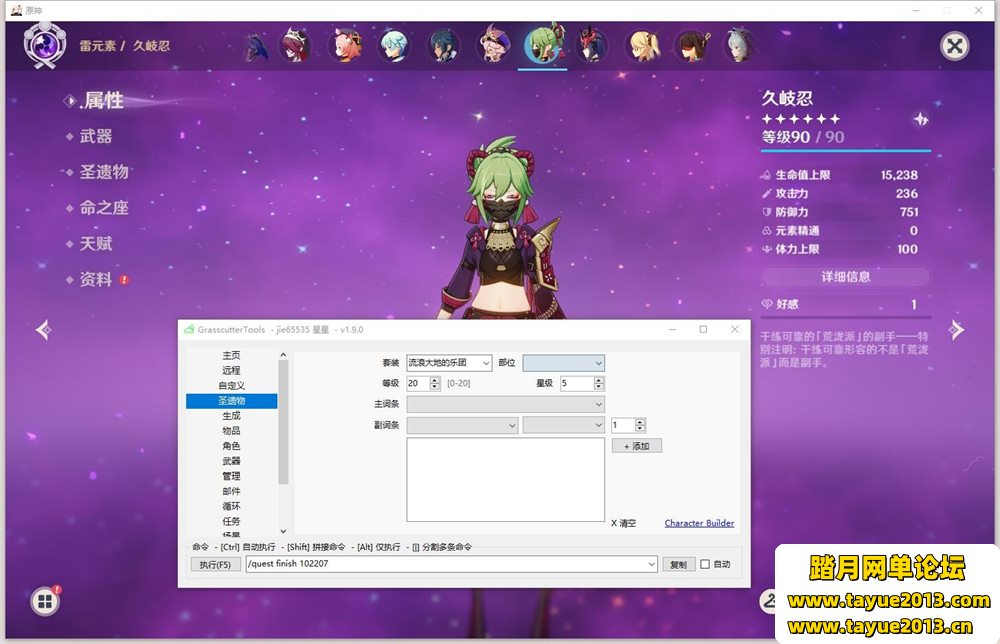1000x644 pixels.
Task: Select 角色 in the GrasscutterTools sidebar
Action: point(231,446)
